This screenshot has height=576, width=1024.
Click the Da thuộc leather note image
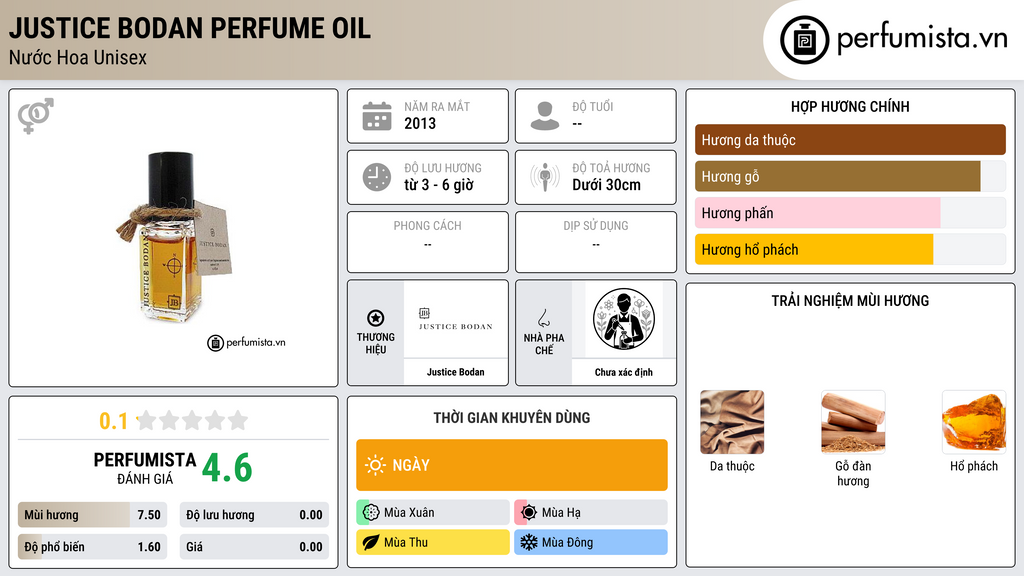coord(732,422)
